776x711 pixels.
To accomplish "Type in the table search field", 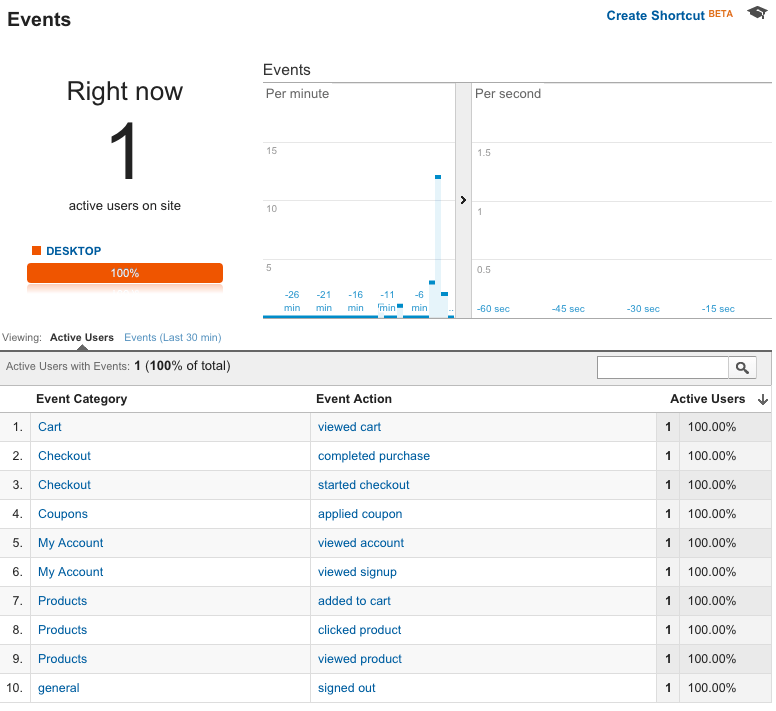I will point(662,368).
